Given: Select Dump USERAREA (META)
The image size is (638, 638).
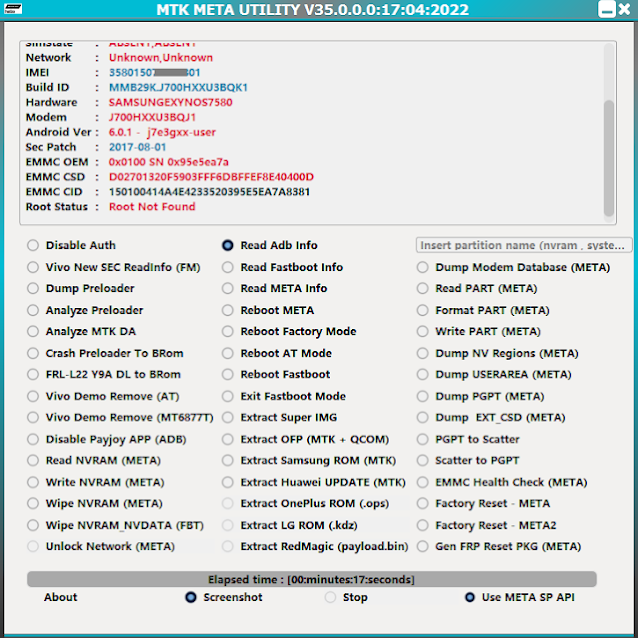Looking at the screenshot, I should tap(423, 374).
